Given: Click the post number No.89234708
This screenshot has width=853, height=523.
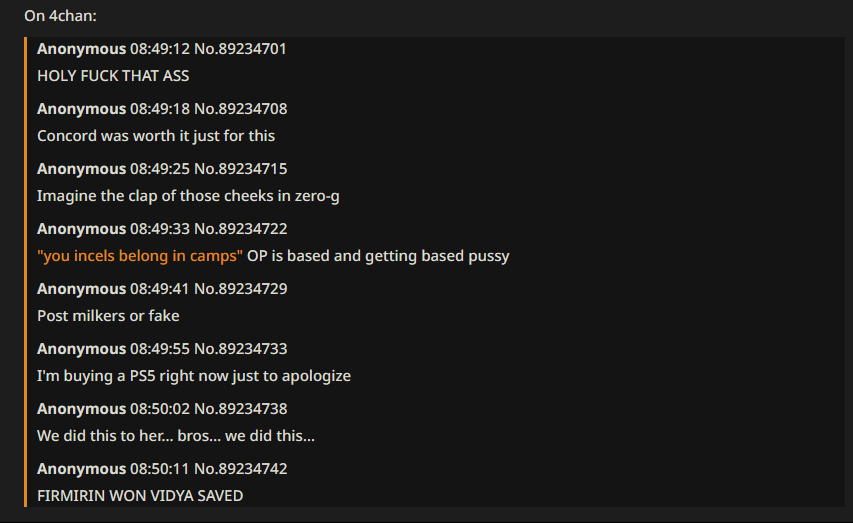Looking at the screenshot, I should click(240, 109).
